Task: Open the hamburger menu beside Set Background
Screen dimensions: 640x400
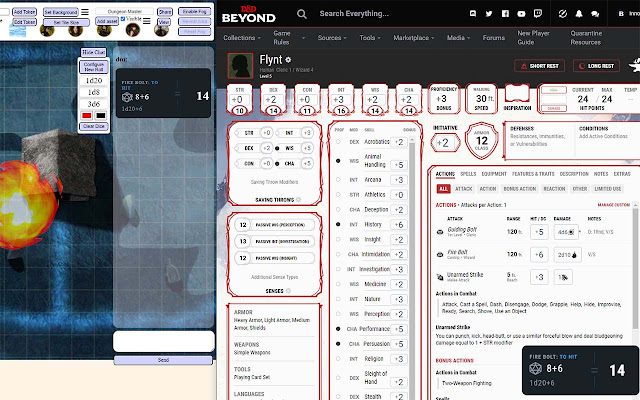Action: pyautogui.click(x=85, y=12)
